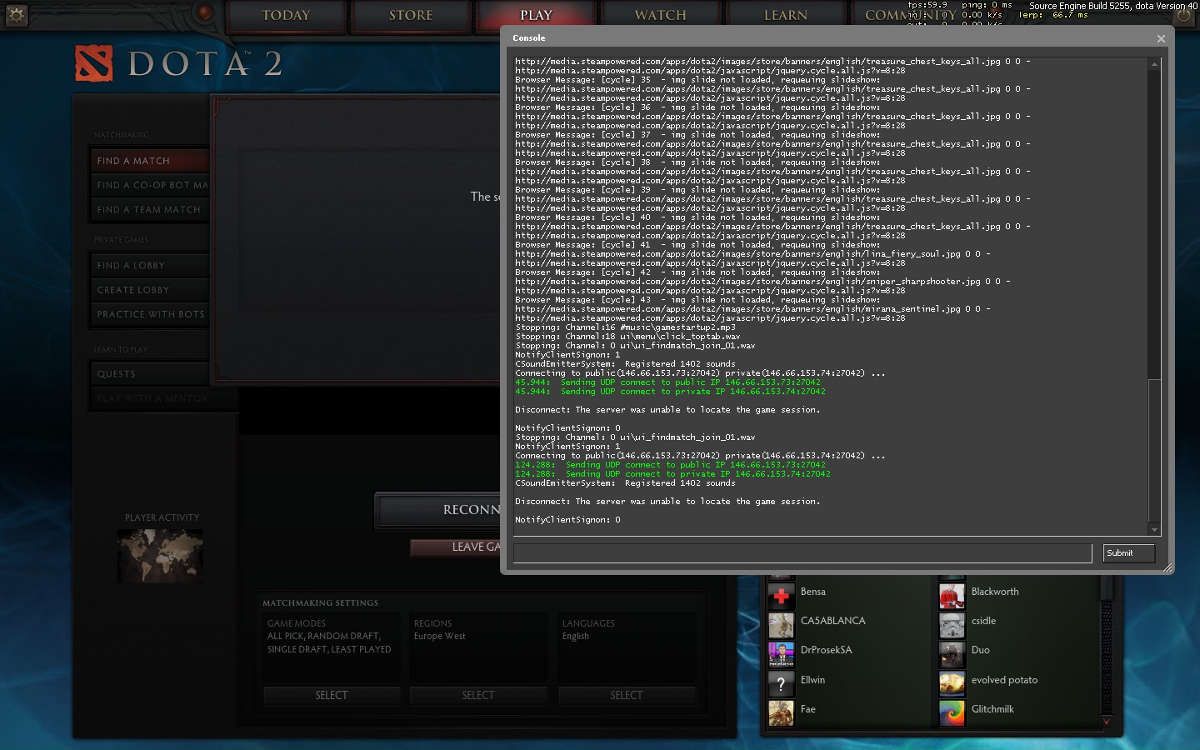
Task: Click the last 'NotifyClientSignon: 0' console line
Action: (568, 520)
